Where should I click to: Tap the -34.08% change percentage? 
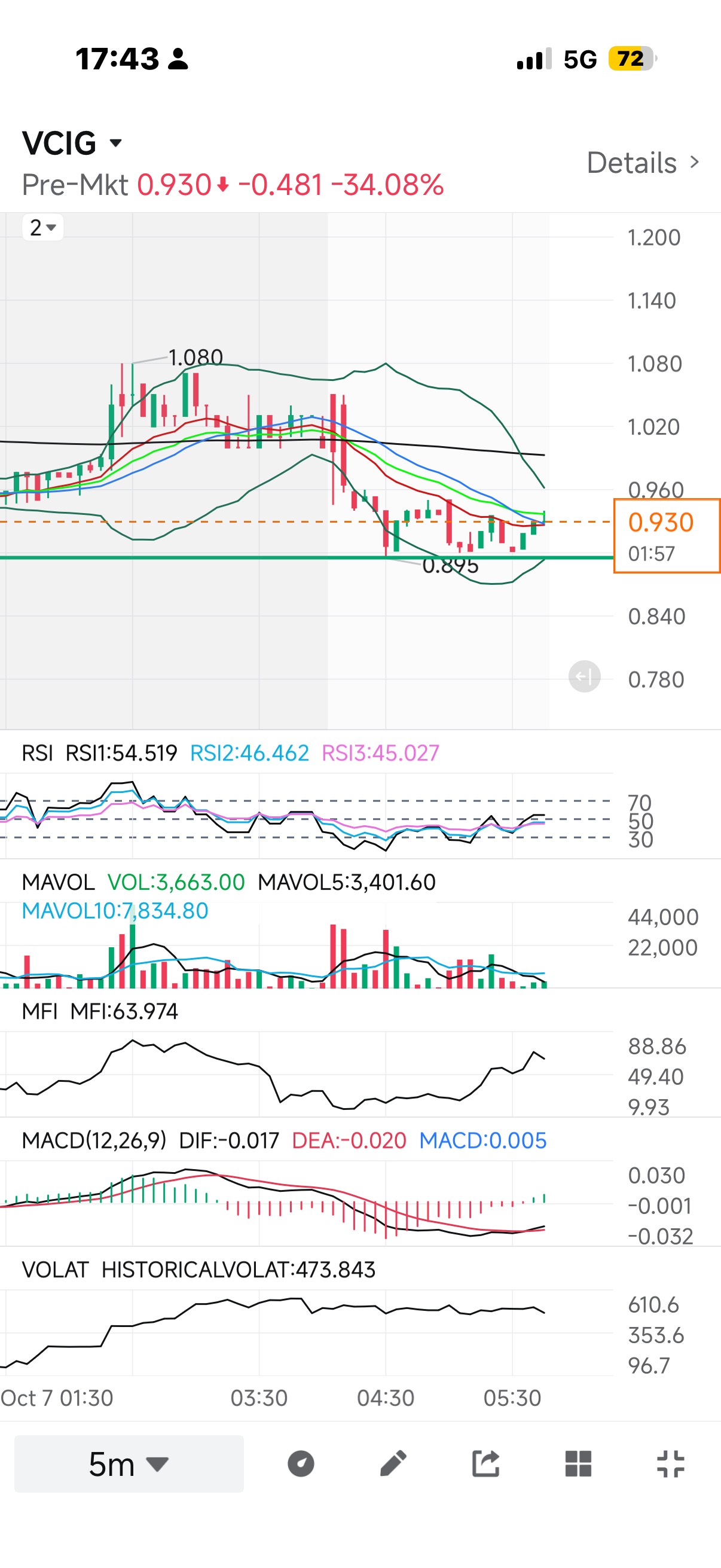coord(387,184)
